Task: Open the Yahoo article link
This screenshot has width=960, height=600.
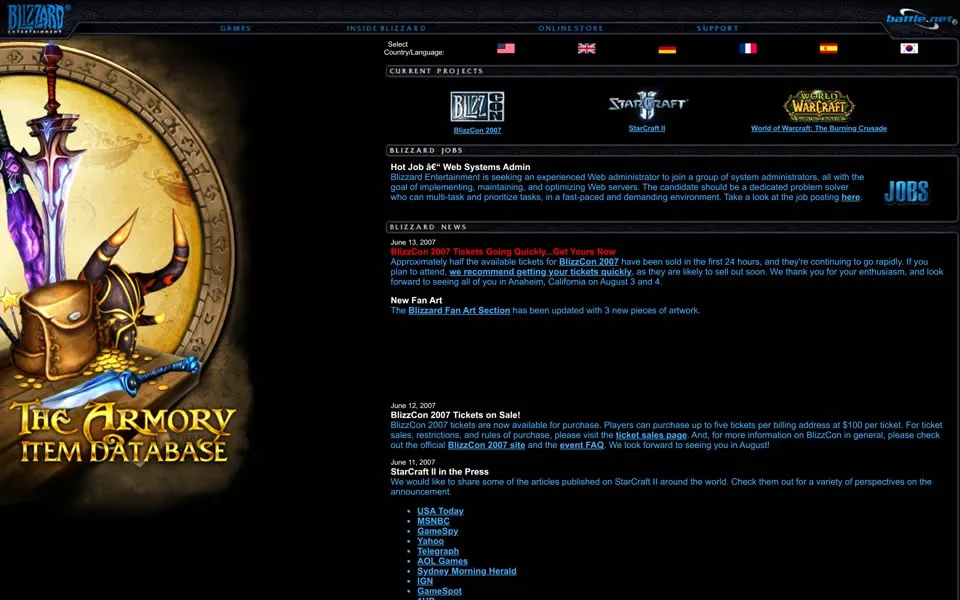Action: pos(430,541)
